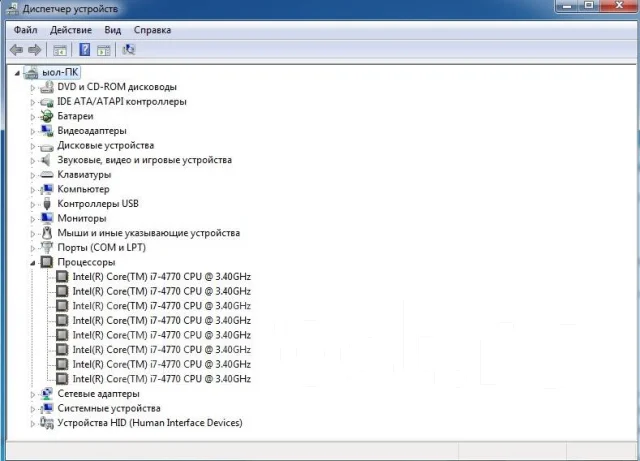640x461 pixels.
Task: Click the IDE ATA/ATAPI контроллеры icon
Action: 47,102
